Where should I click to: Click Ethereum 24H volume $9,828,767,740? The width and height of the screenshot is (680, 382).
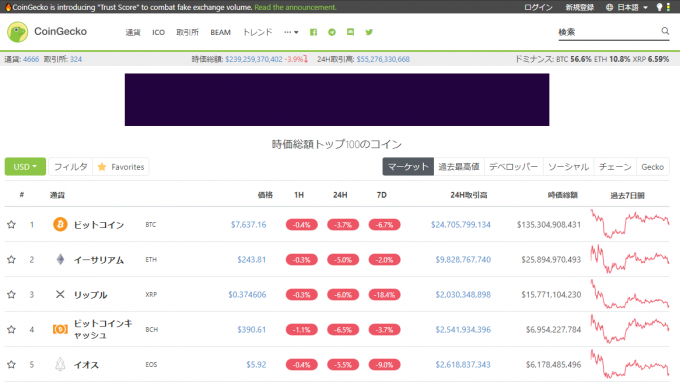pos(463,260)
